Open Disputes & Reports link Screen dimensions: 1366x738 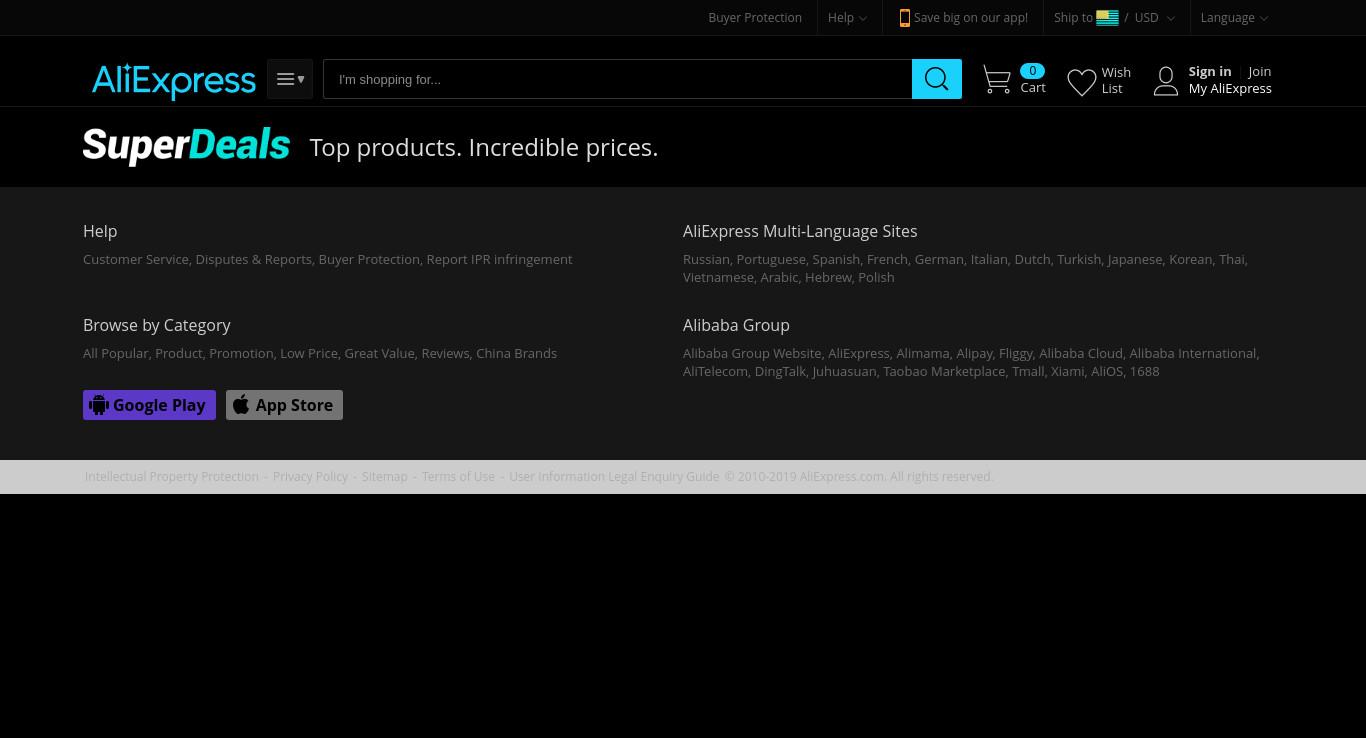click(253, 259)
